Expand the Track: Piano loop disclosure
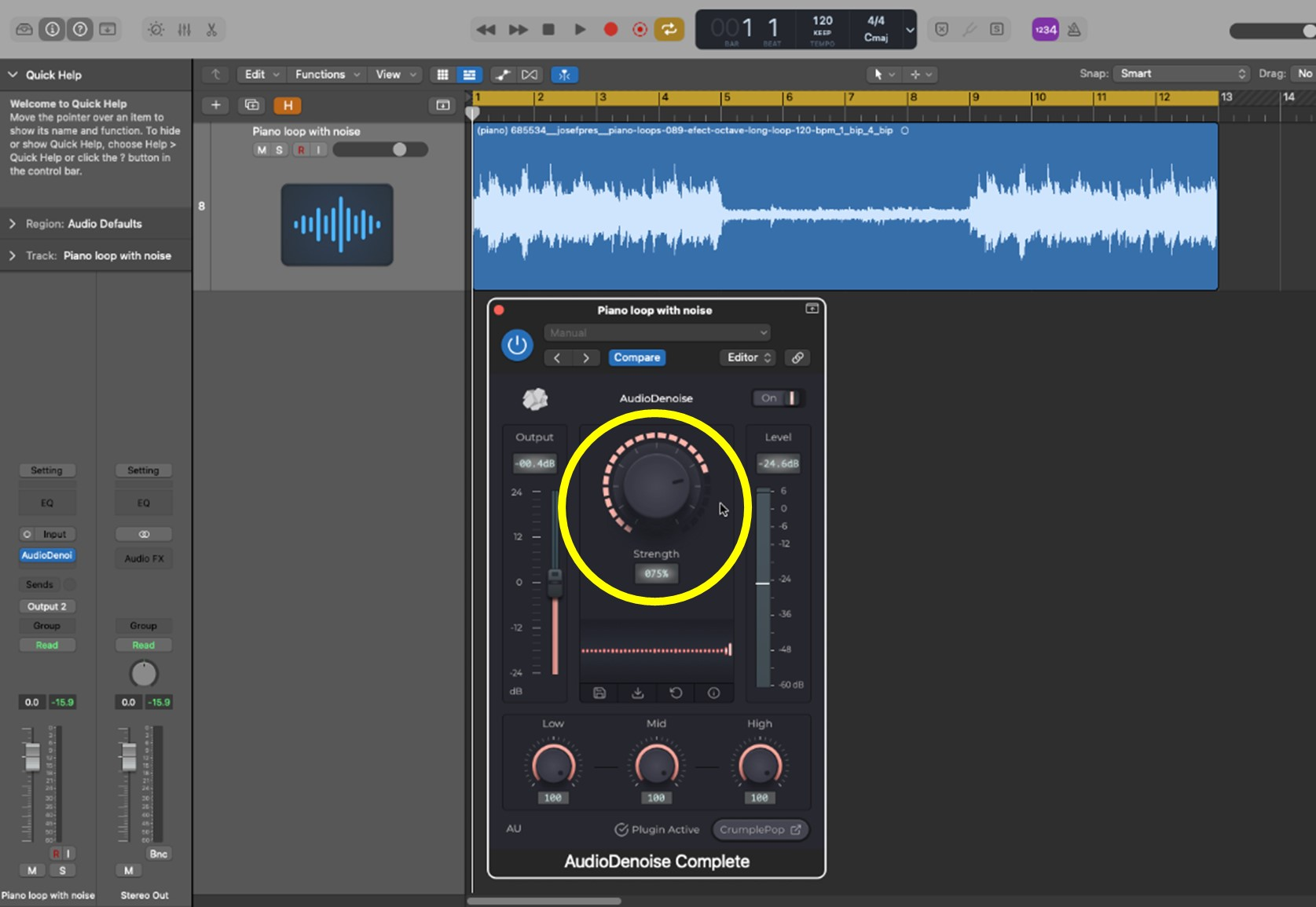Viewport: 1316px width, 907px height. [13, 256]
